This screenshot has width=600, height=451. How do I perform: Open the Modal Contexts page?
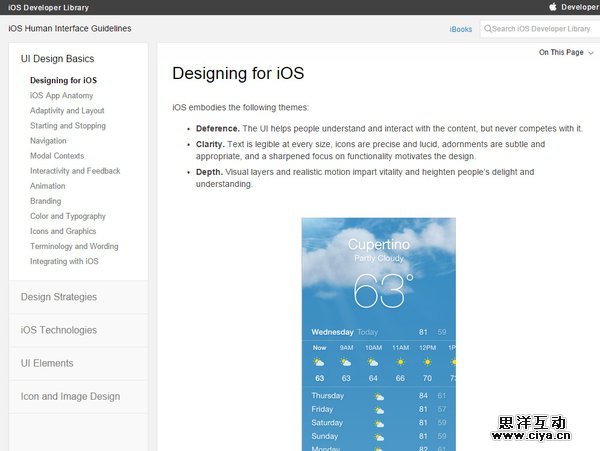57,156
